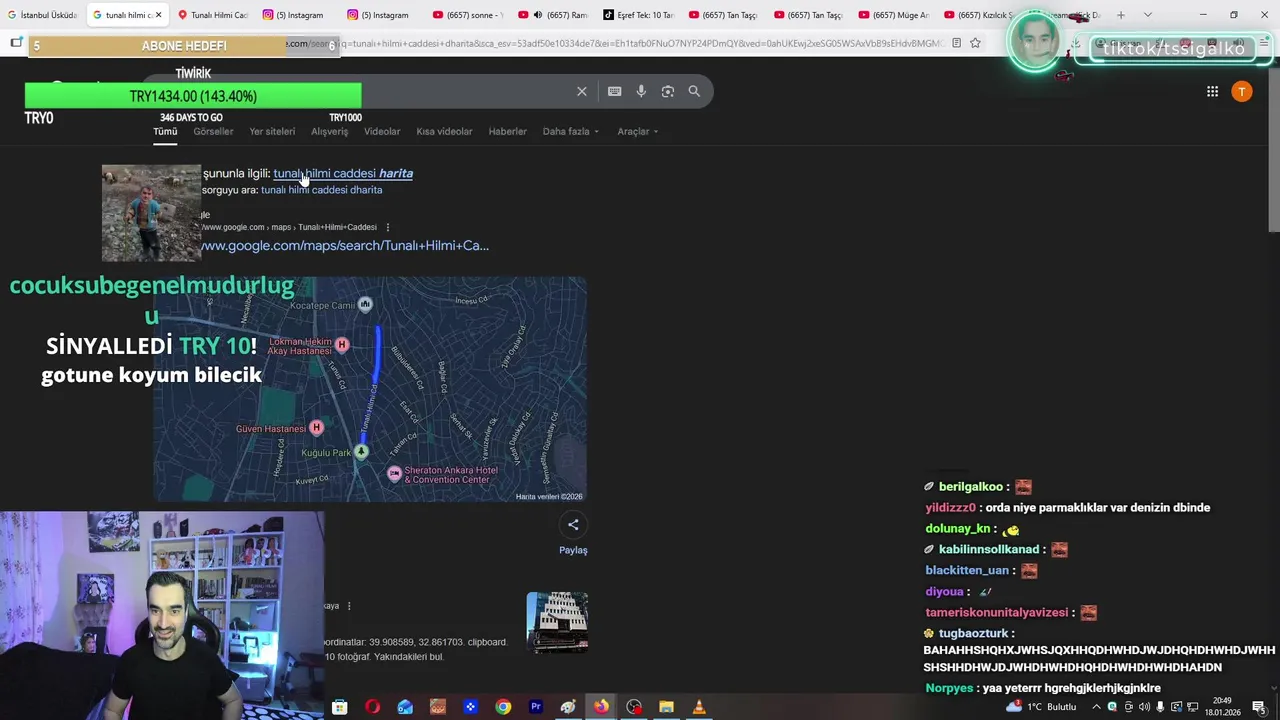Switch to Firefox in the taskbar

pos(601,707)
